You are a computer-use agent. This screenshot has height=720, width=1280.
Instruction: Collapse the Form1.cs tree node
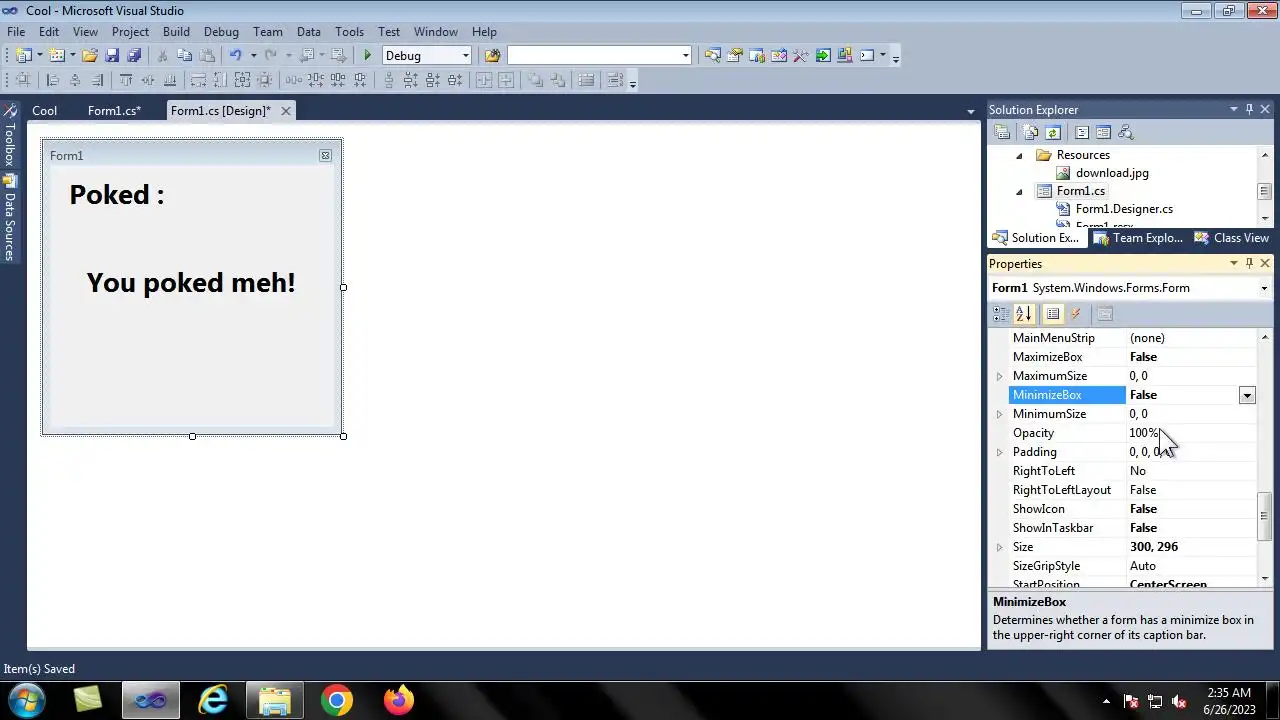1019,191
